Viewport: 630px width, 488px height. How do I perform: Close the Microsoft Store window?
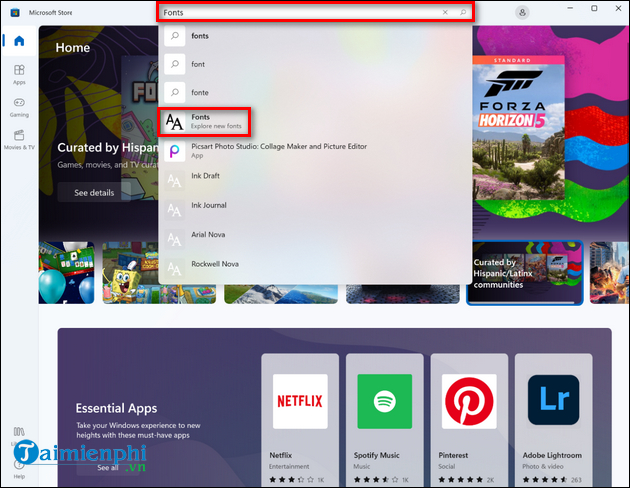pyautogui.click(x=618, y=8)
